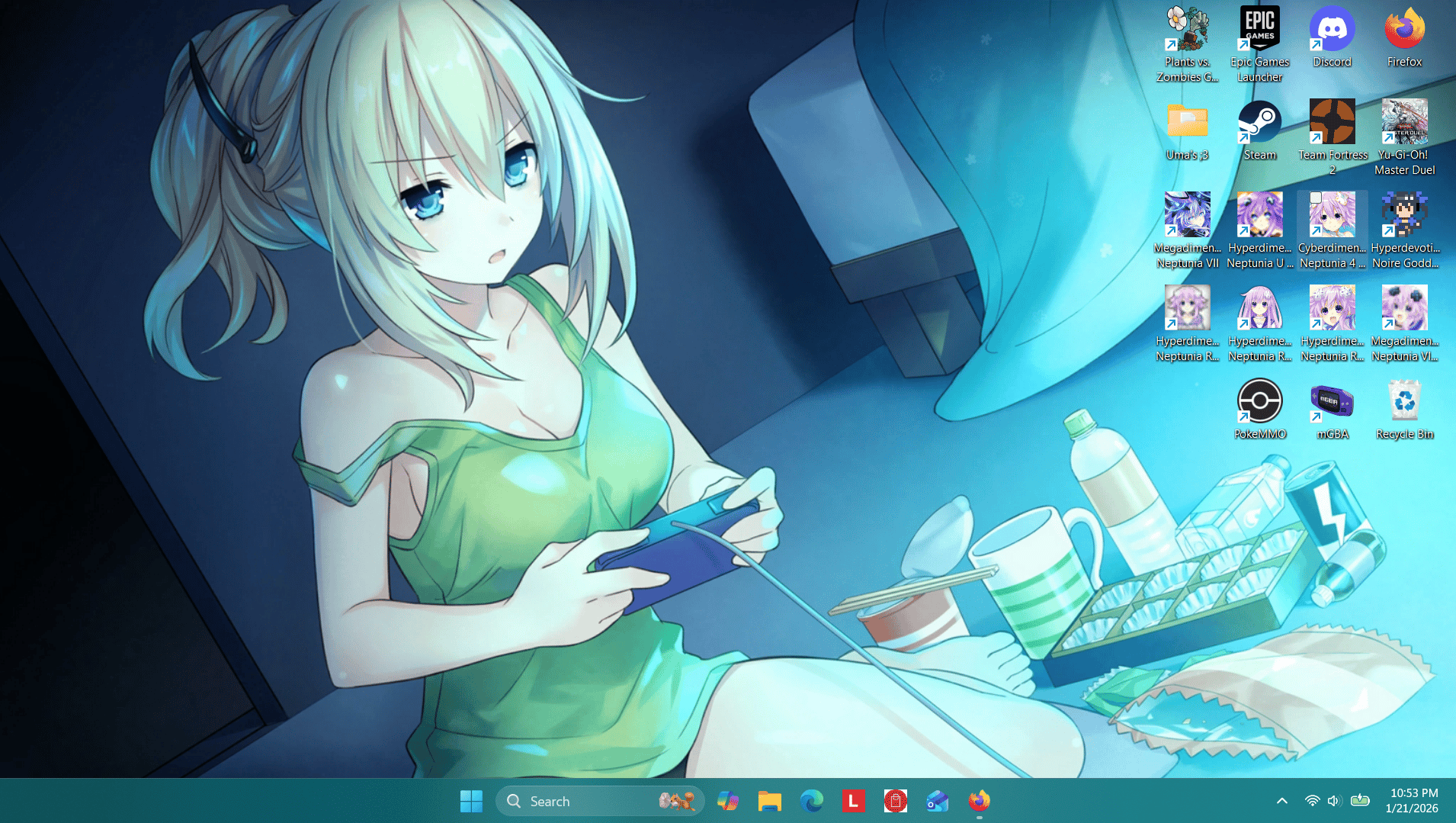Select the "Megadimen... Neptunia VI..." shortcut

[x=1404, y=323]
